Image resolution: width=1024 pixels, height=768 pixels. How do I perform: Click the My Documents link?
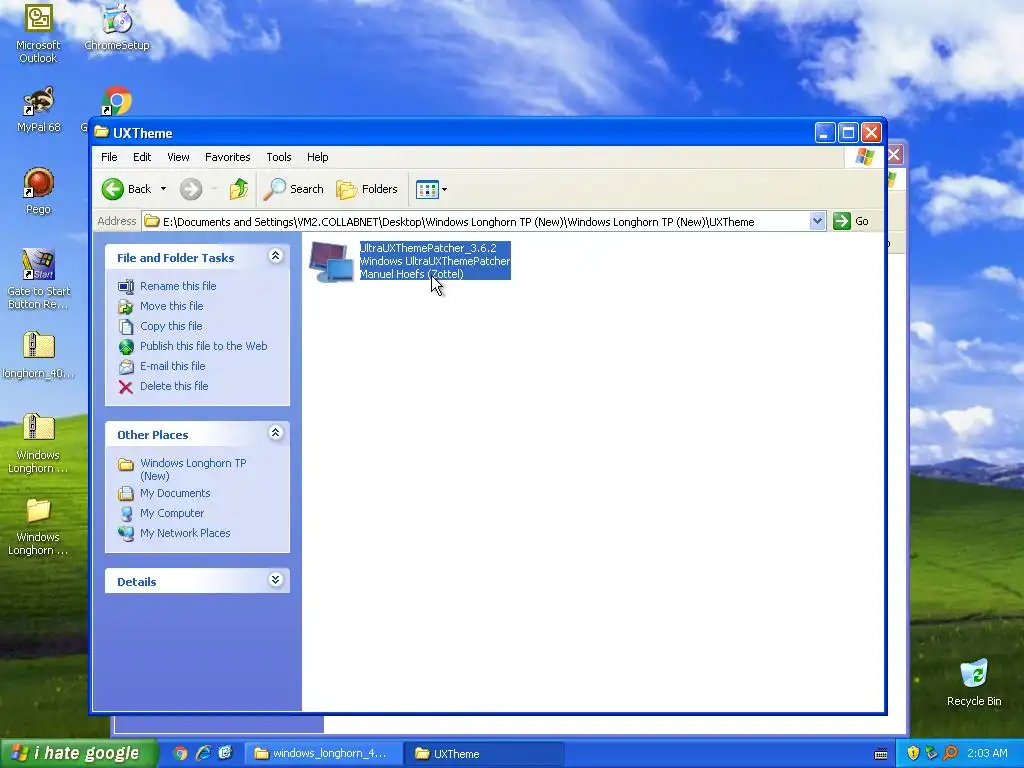pyautogui.click(x=175, y=494)
